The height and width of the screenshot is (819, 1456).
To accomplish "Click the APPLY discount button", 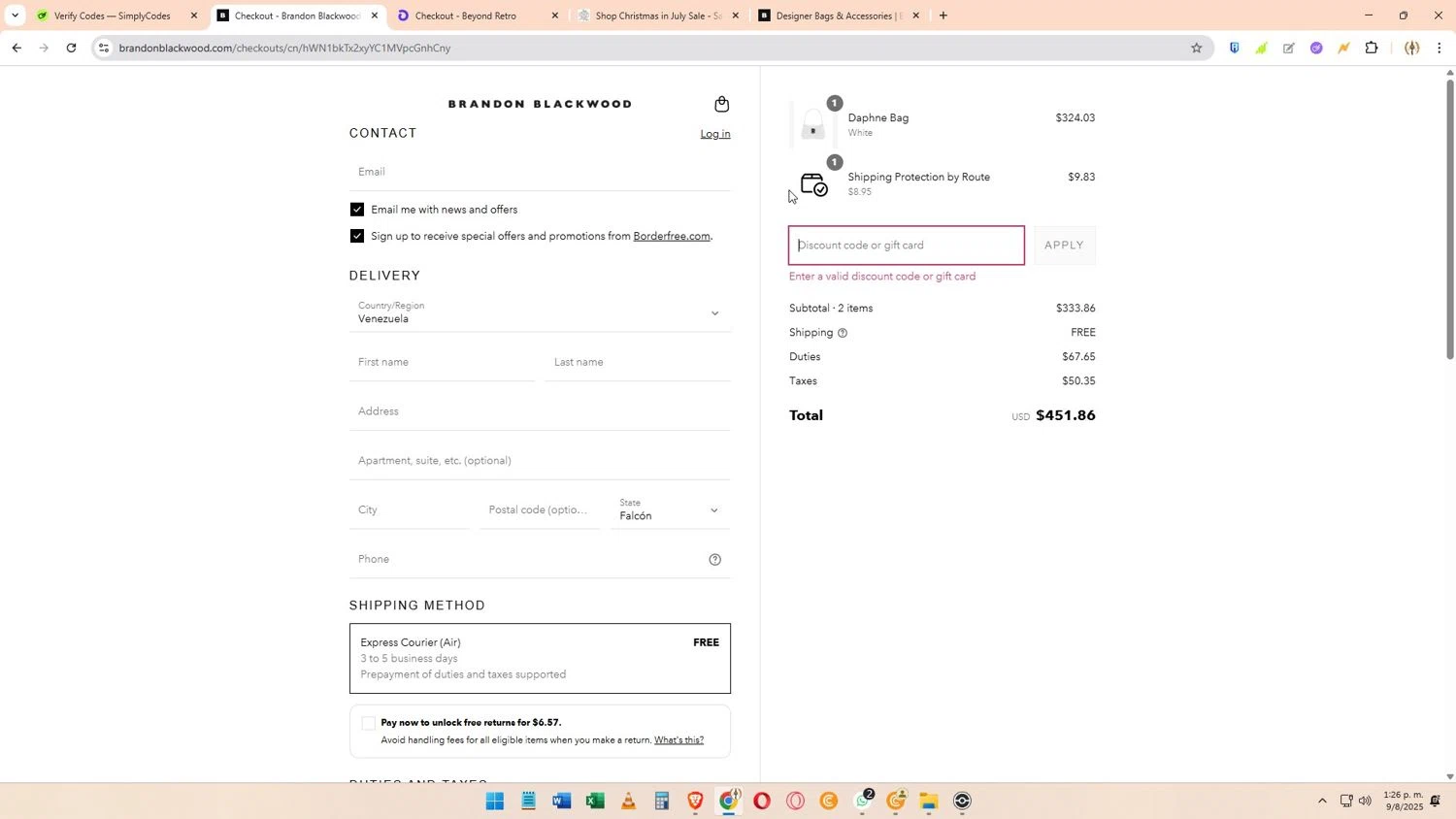I will pyautogui.click(x=1064, y=246).
